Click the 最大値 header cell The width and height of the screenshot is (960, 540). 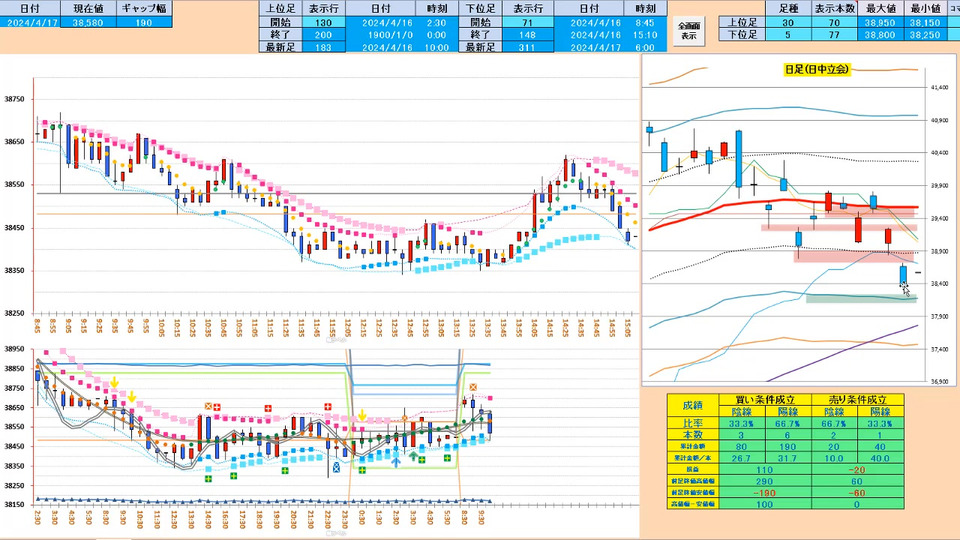point(880,9)
